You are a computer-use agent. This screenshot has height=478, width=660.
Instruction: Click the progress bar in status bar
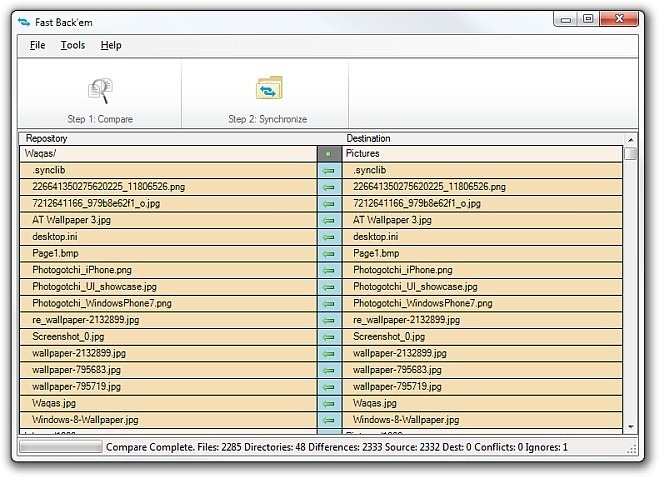[60, 448]
